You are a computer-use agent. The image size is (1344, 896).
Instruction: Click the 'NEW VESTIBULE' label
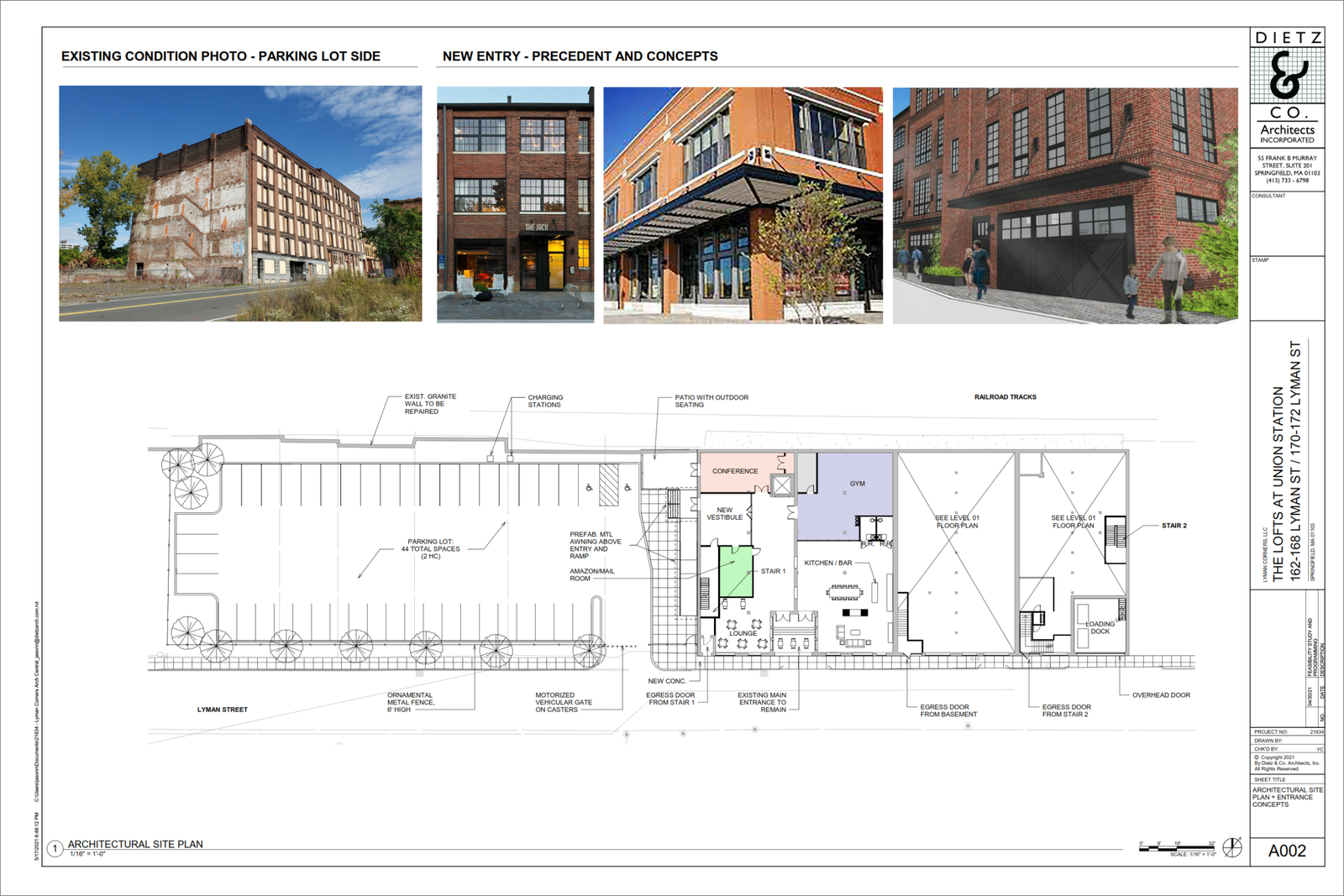point(725,514)
